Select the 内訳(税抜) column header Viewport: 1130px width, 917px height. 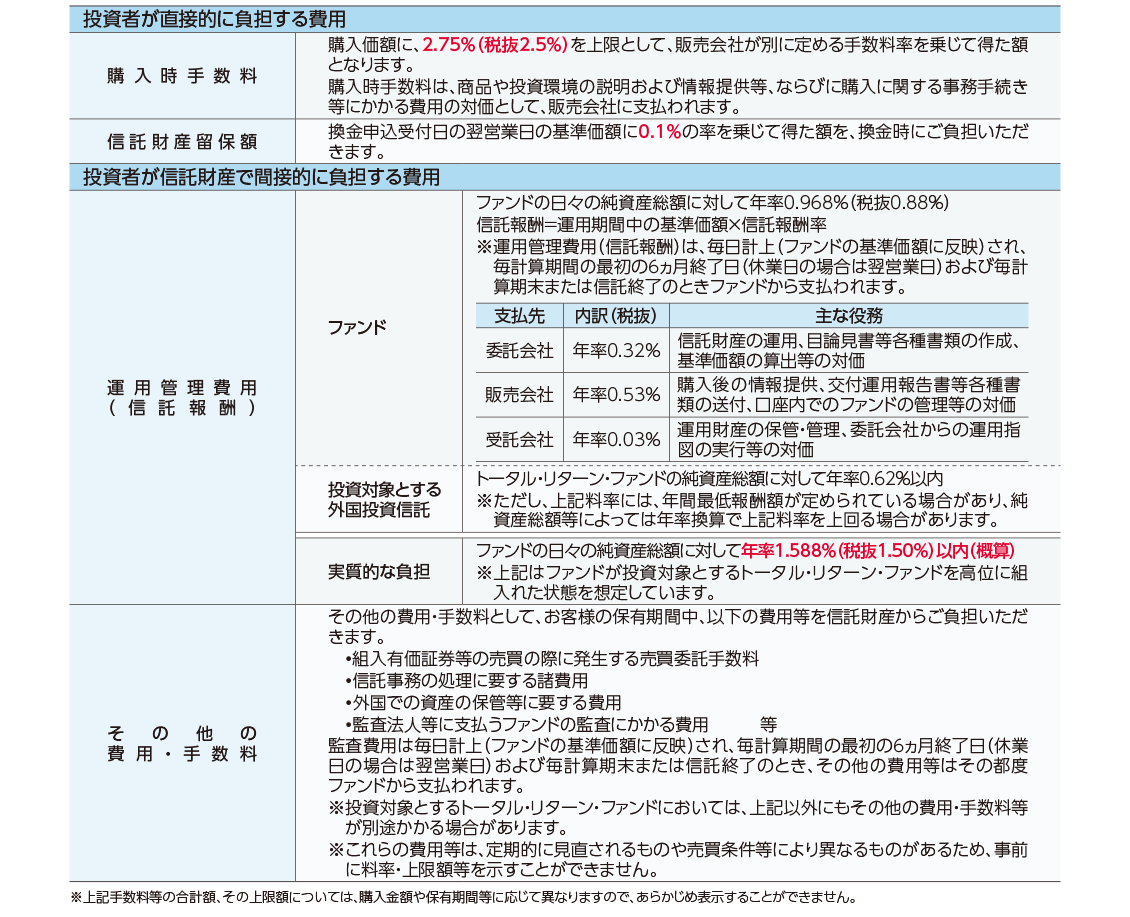coord(616,316)
